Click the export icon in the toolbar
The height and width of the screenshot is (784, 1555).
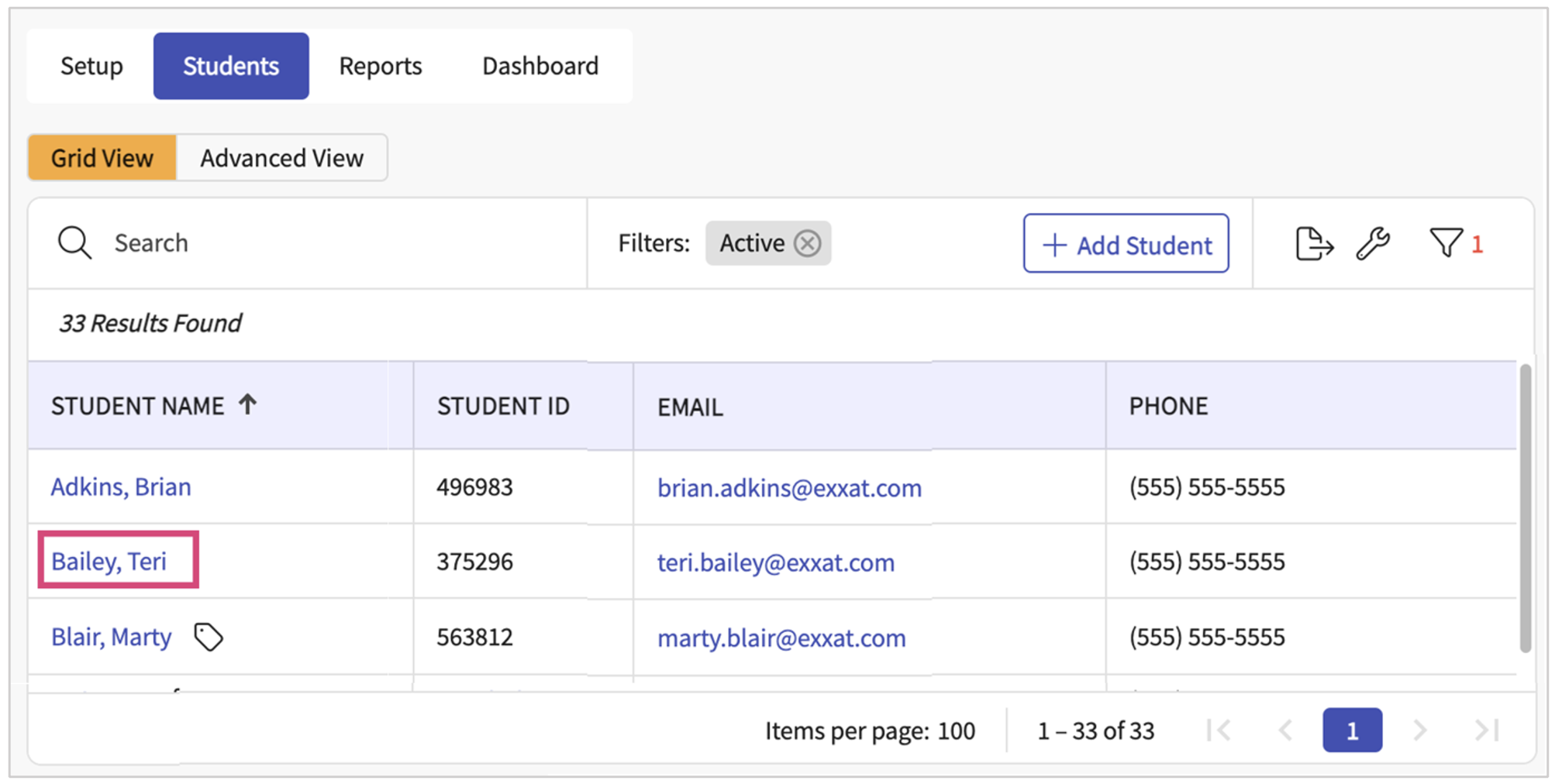tap(1313, 244)
